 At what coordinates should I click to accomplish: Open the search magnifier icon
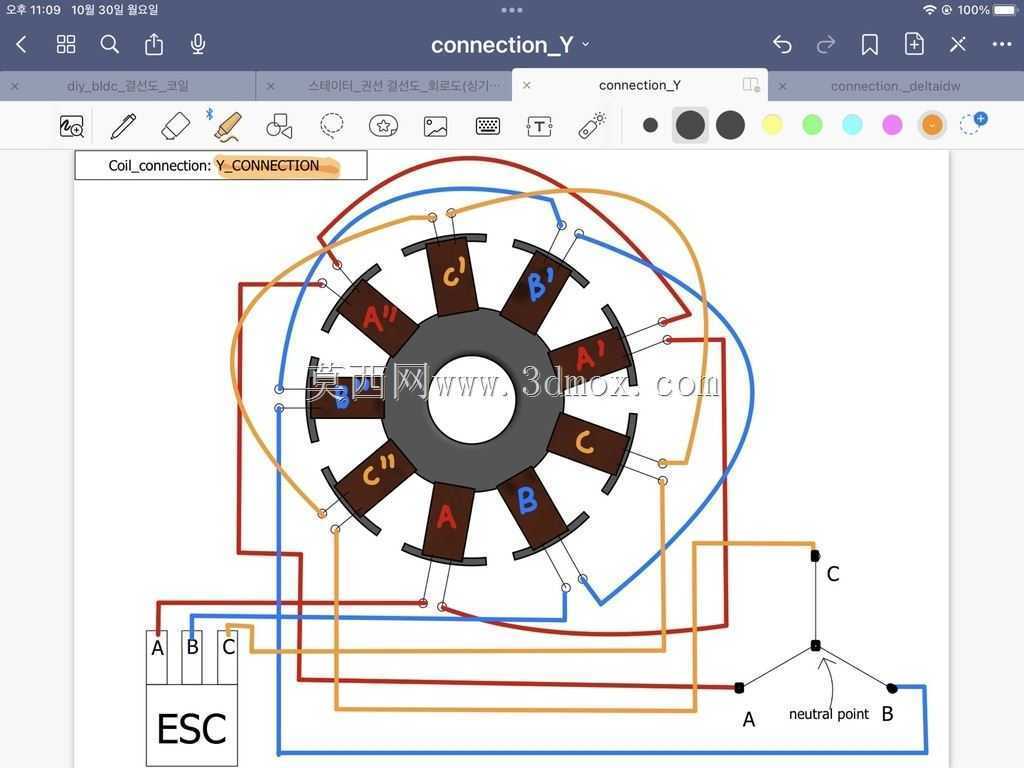pos(110,44)
